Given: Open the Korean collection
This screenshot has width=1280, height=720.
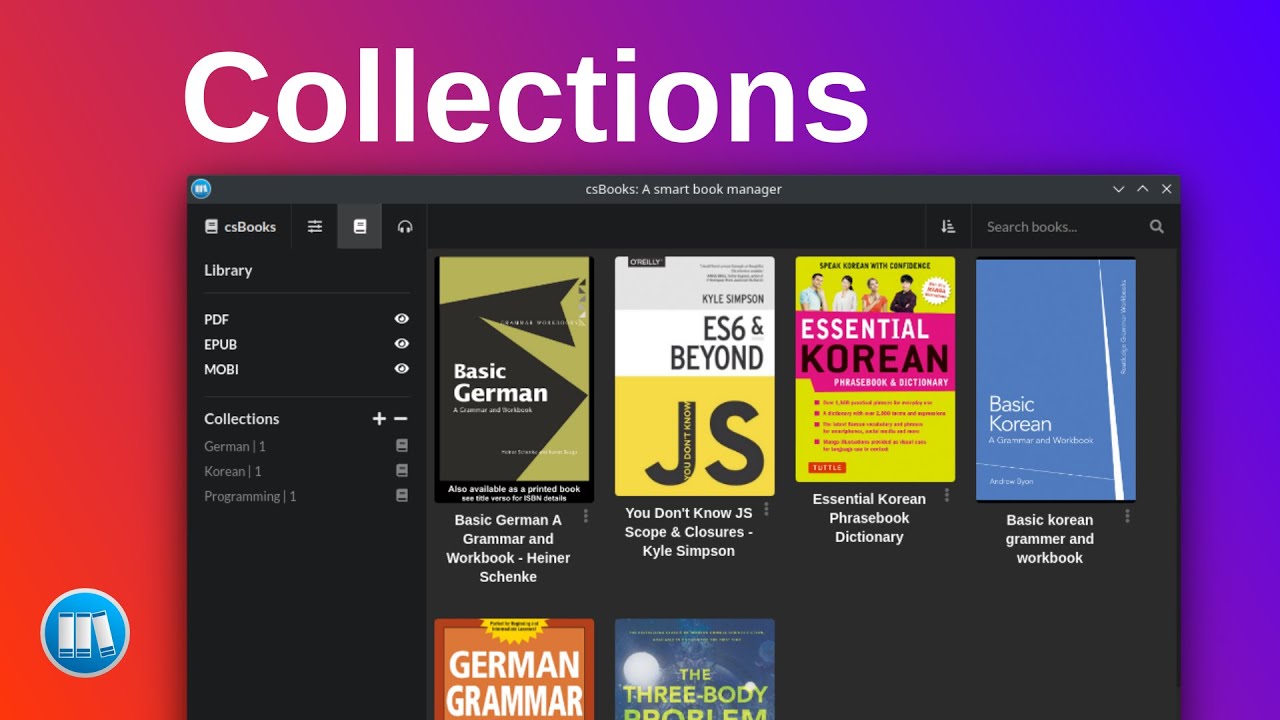Looking at the screenshot, I should (233, 471).
